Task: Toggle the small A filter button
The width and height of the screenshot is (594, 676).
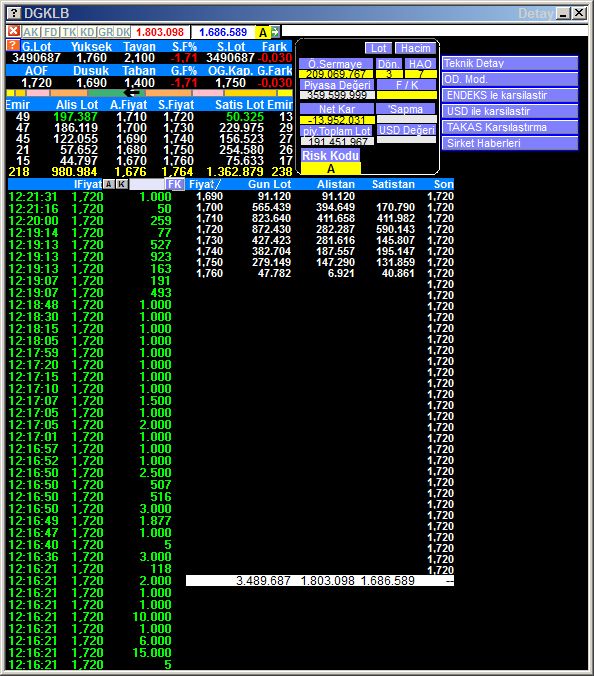Action: pos(109,185)
